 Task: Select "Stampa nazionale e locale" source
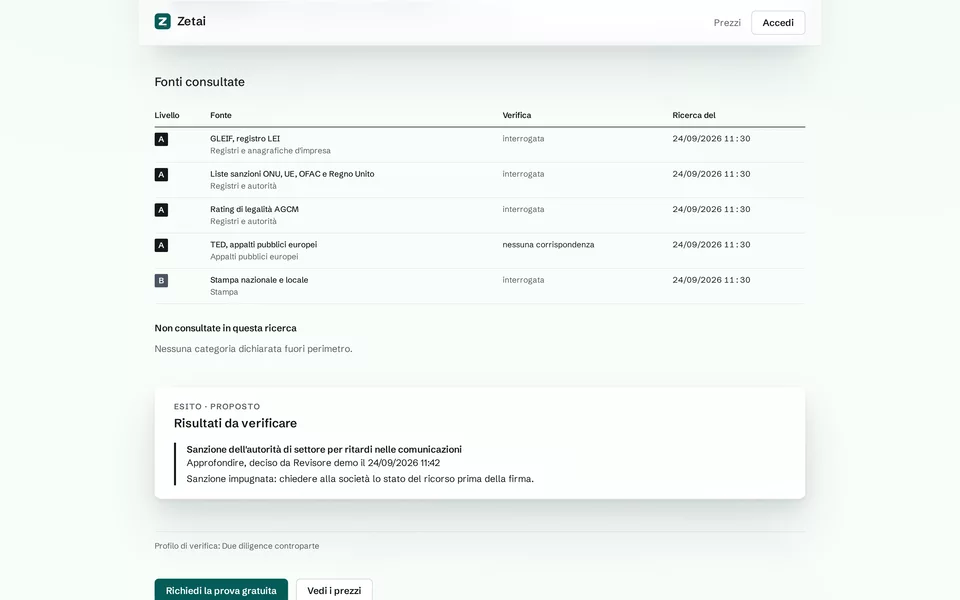pyautogui.click(x=259, y=280)
